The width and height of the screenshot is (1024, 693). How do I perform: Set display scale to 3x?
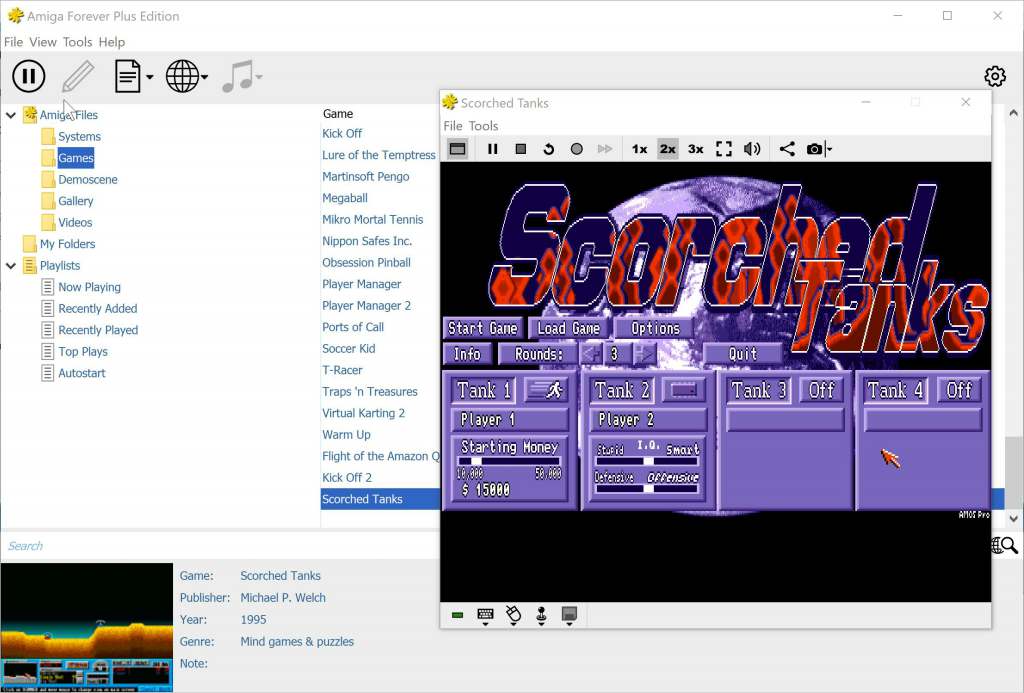tap(696, 149)
